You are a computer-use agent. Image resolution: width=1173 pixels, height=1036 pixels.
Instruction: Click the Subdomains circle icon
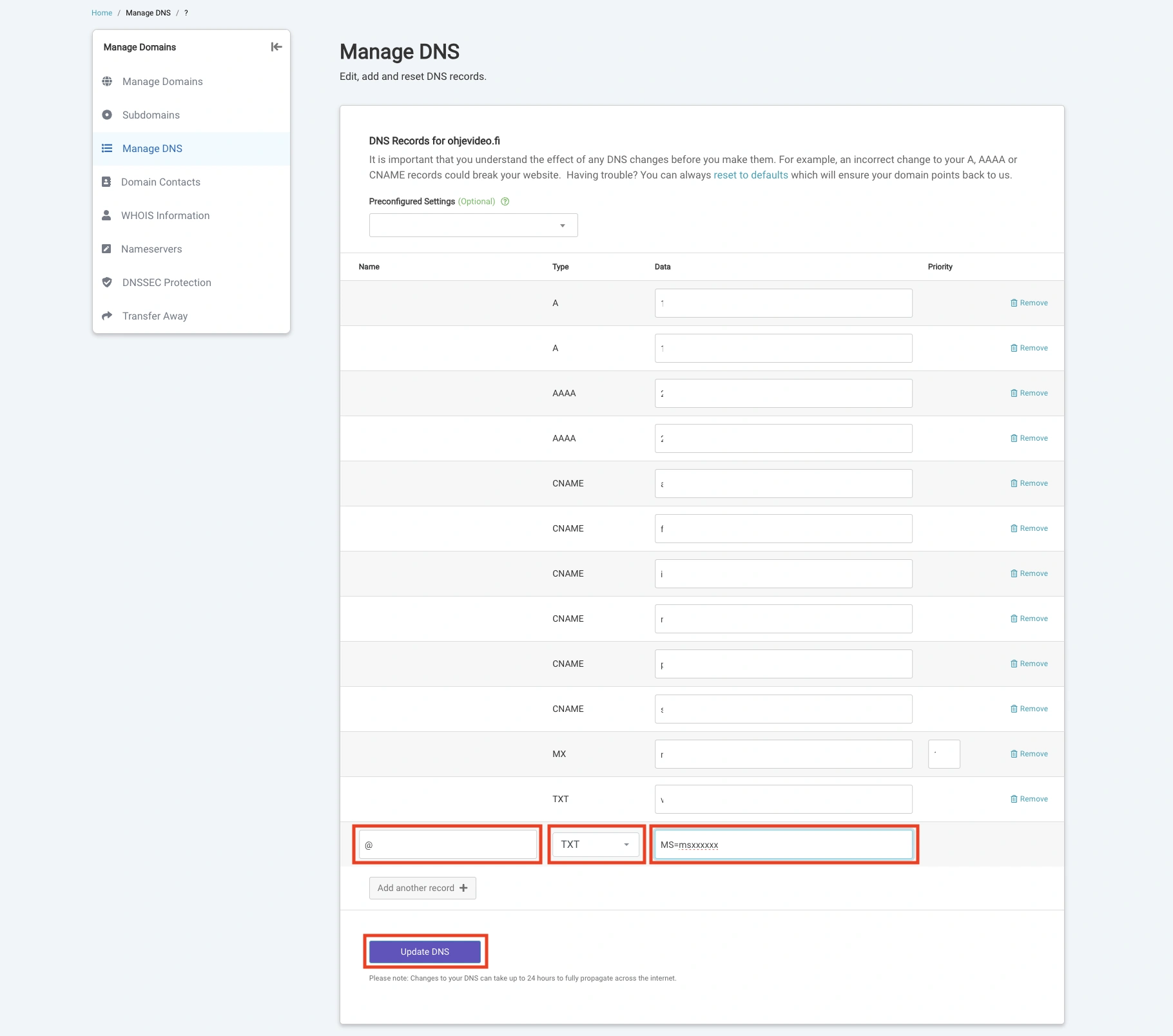tap(107, 115)
